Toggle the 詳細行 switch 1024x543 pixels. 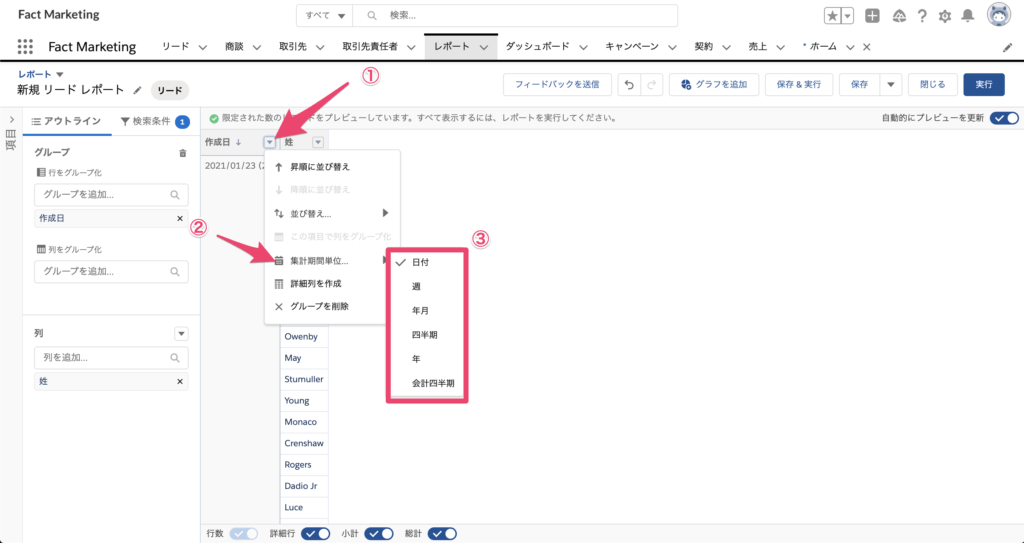pyautogui.click(x=315, y=534)
